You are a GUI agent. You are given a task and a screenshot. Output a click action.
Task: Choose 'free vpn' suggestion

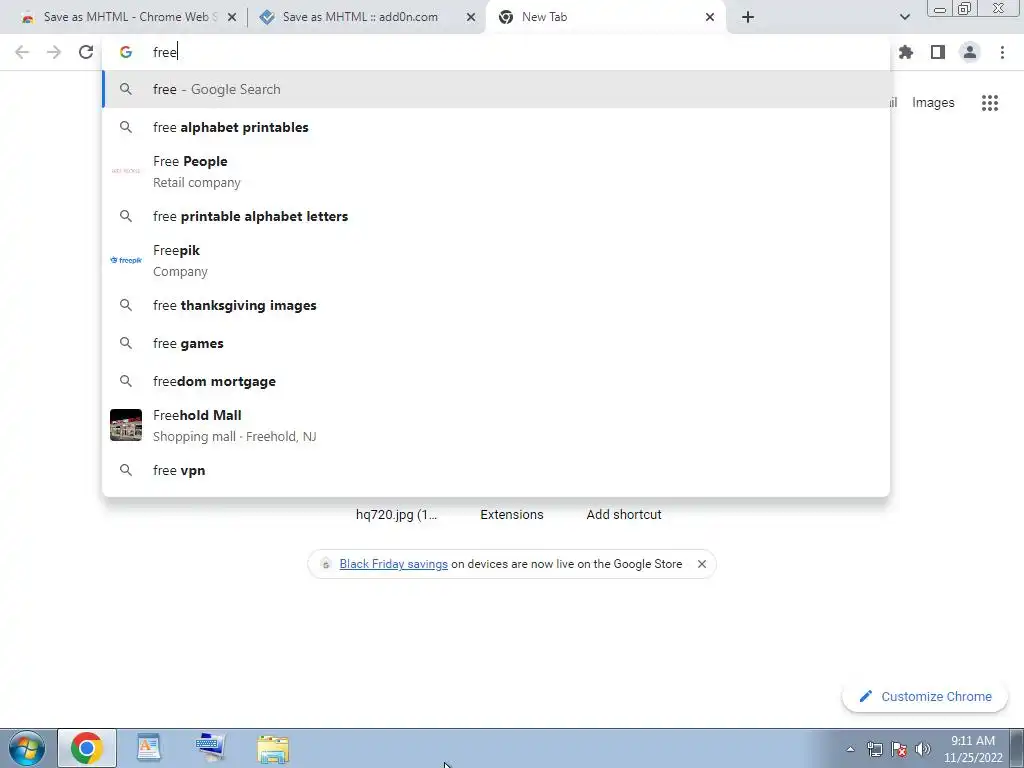coord(496,470)
